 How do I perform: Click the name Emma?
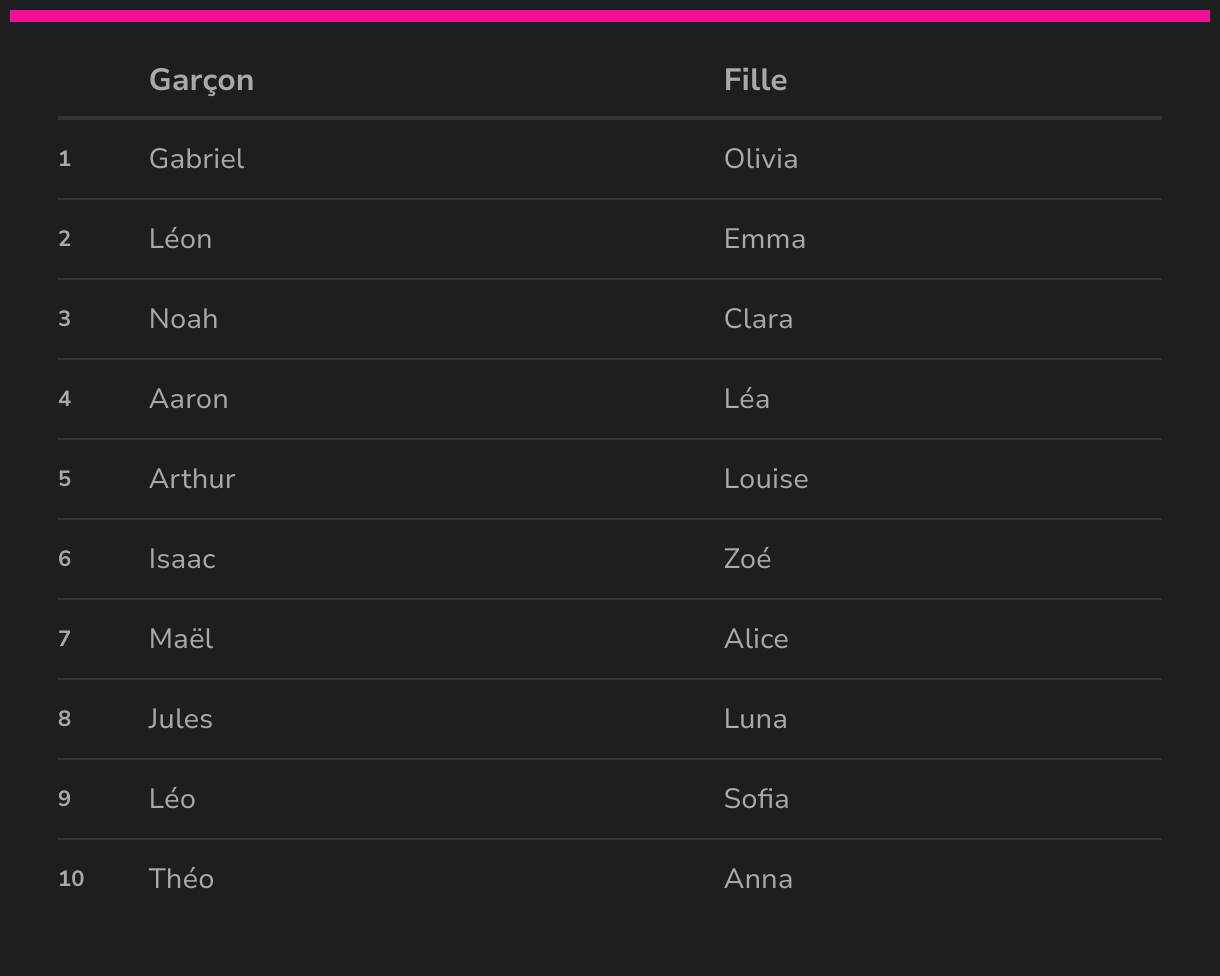click(x=764, y=239)
